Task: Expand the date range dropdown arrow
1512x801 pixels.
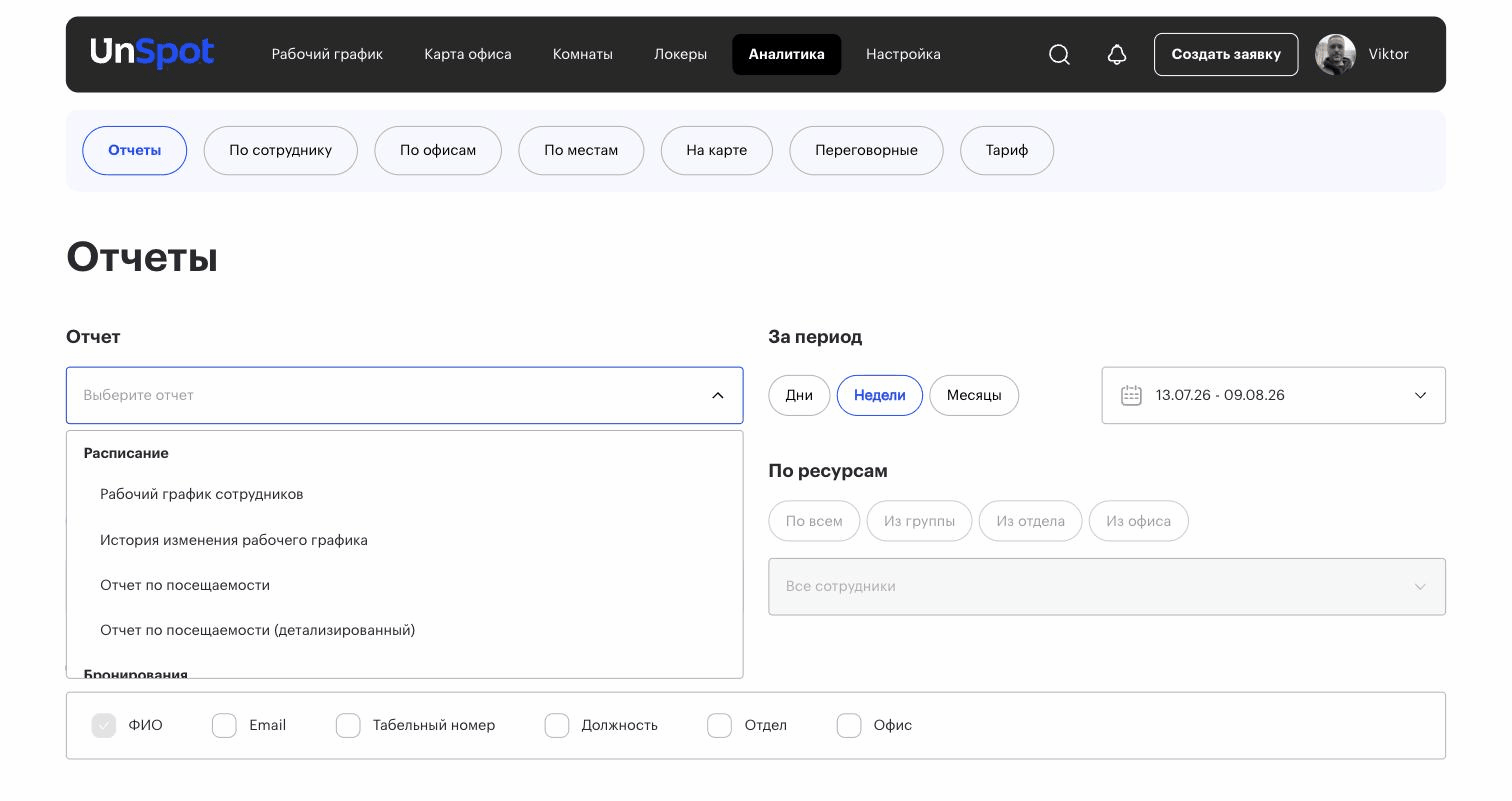Action: [x=1420, y=395]
